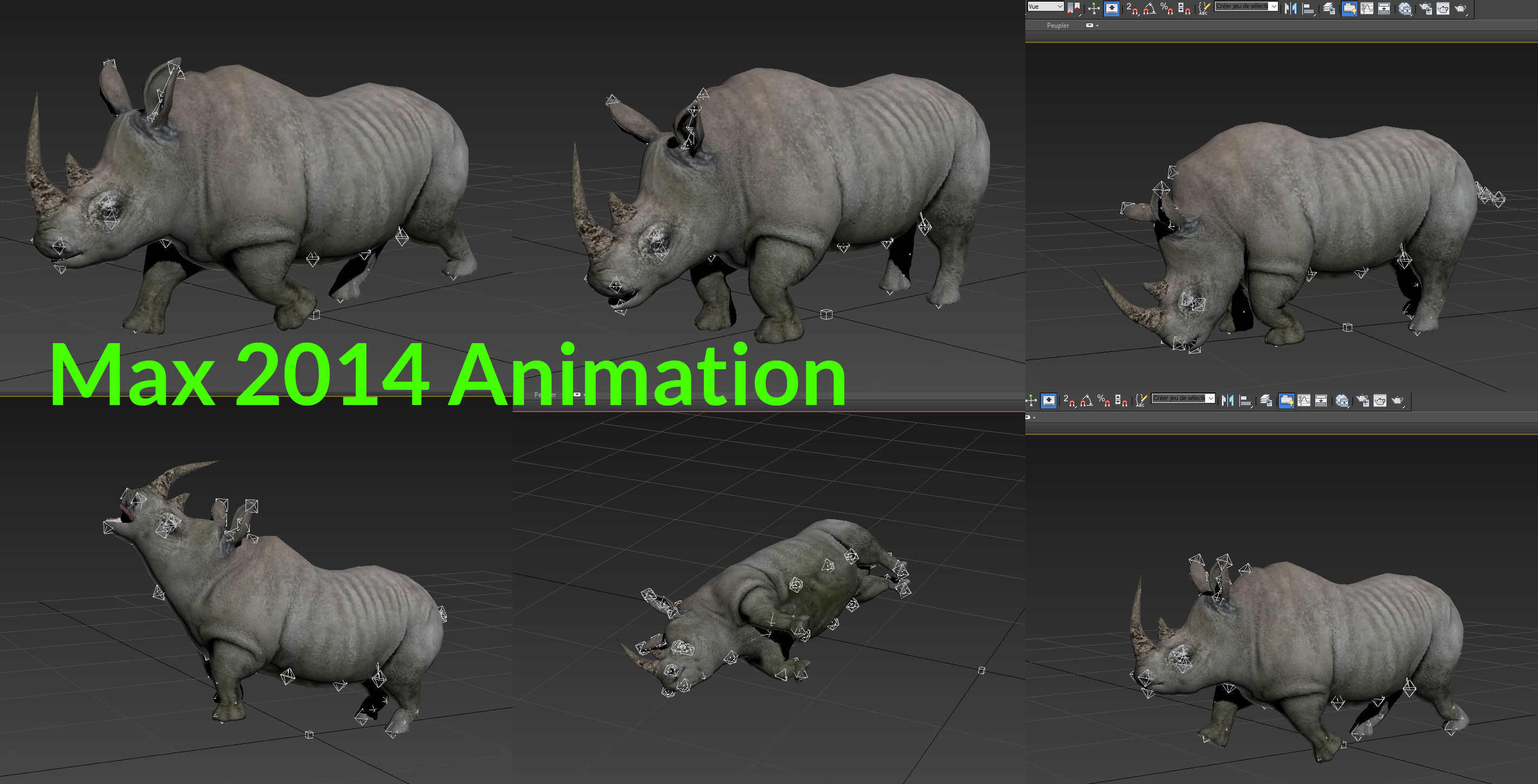Toggle Percent Snap in top toolbar
Viewport: 1538px width, 784px height.
1167,8
